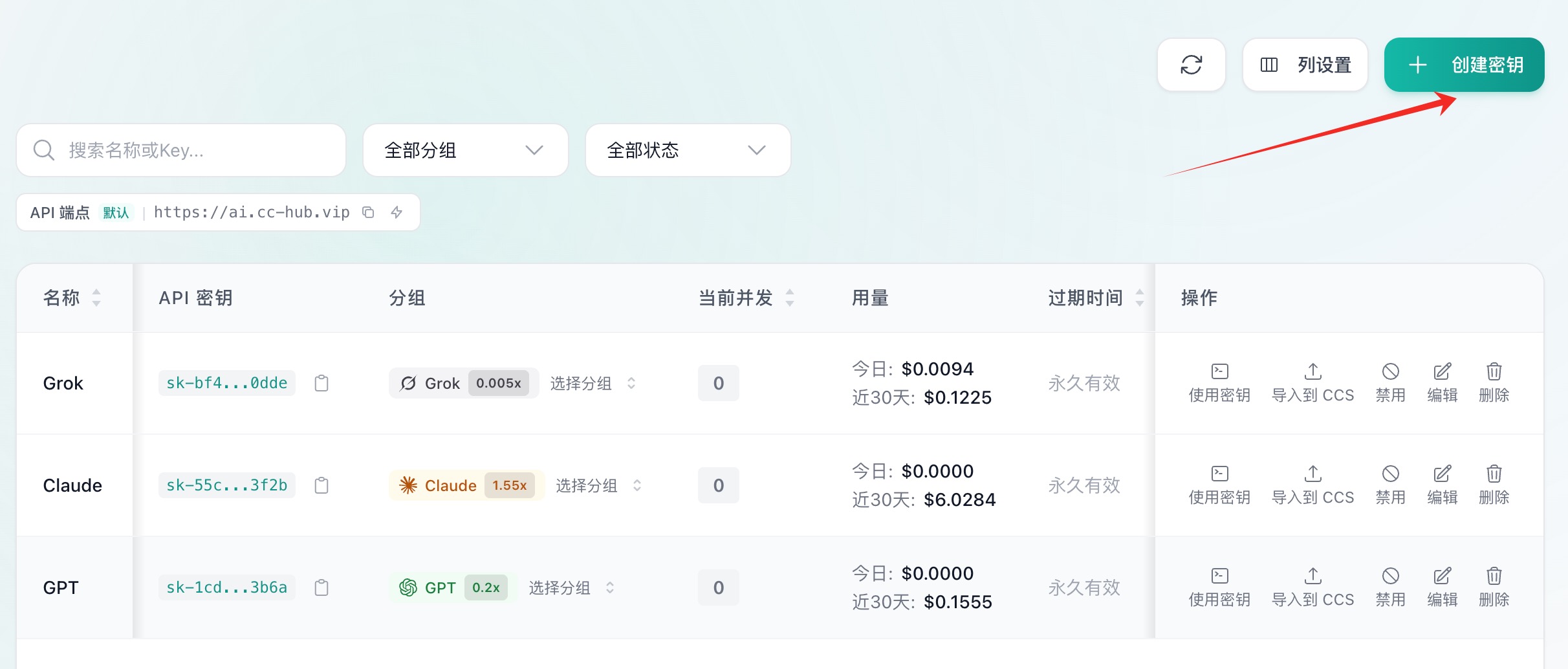Delete the GPT key with 删除
Screen dimensions: 1568x669
[x=1494, y=587]
